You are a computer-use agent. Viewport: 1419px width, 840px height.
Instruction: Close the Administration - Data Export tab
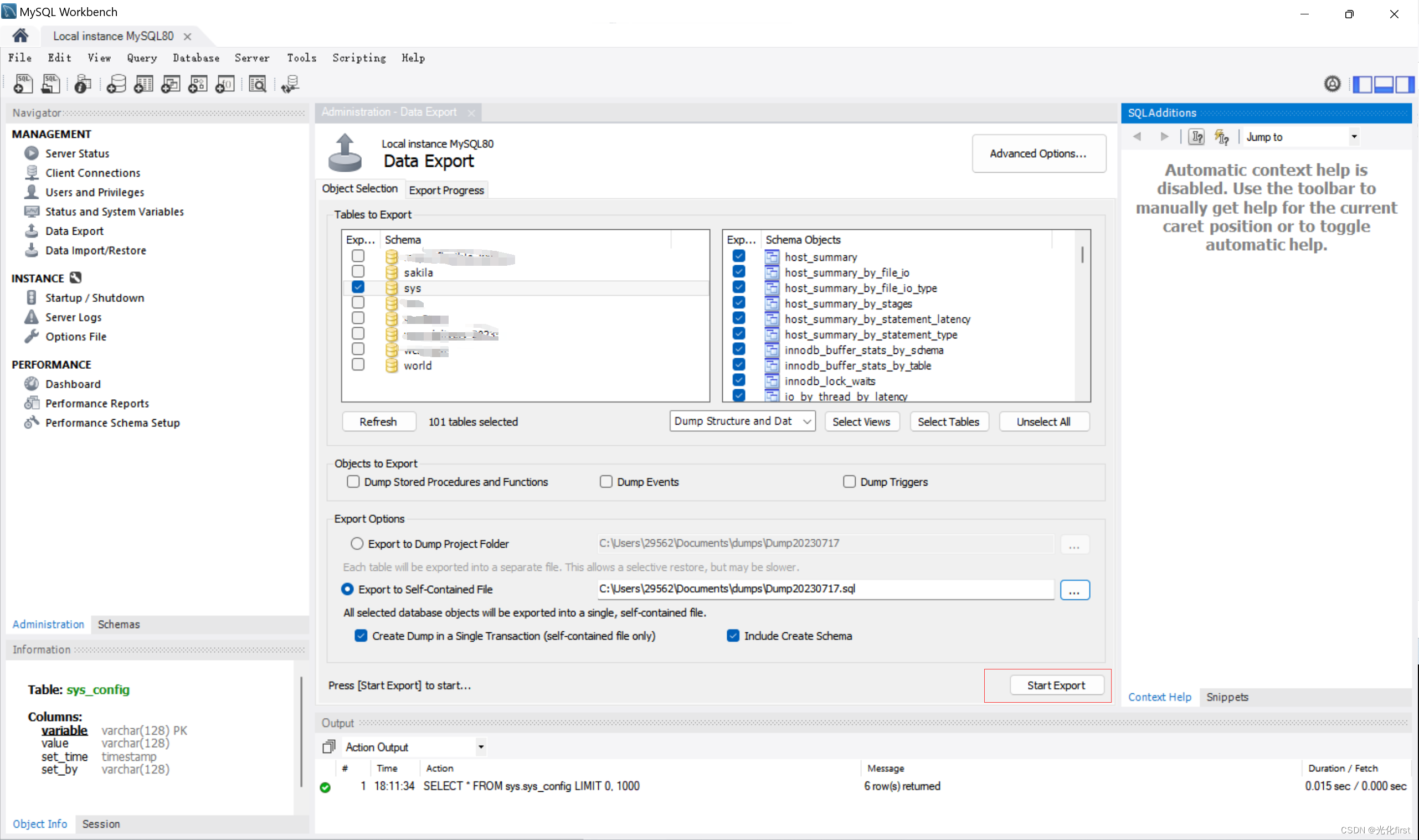[471, 112]
